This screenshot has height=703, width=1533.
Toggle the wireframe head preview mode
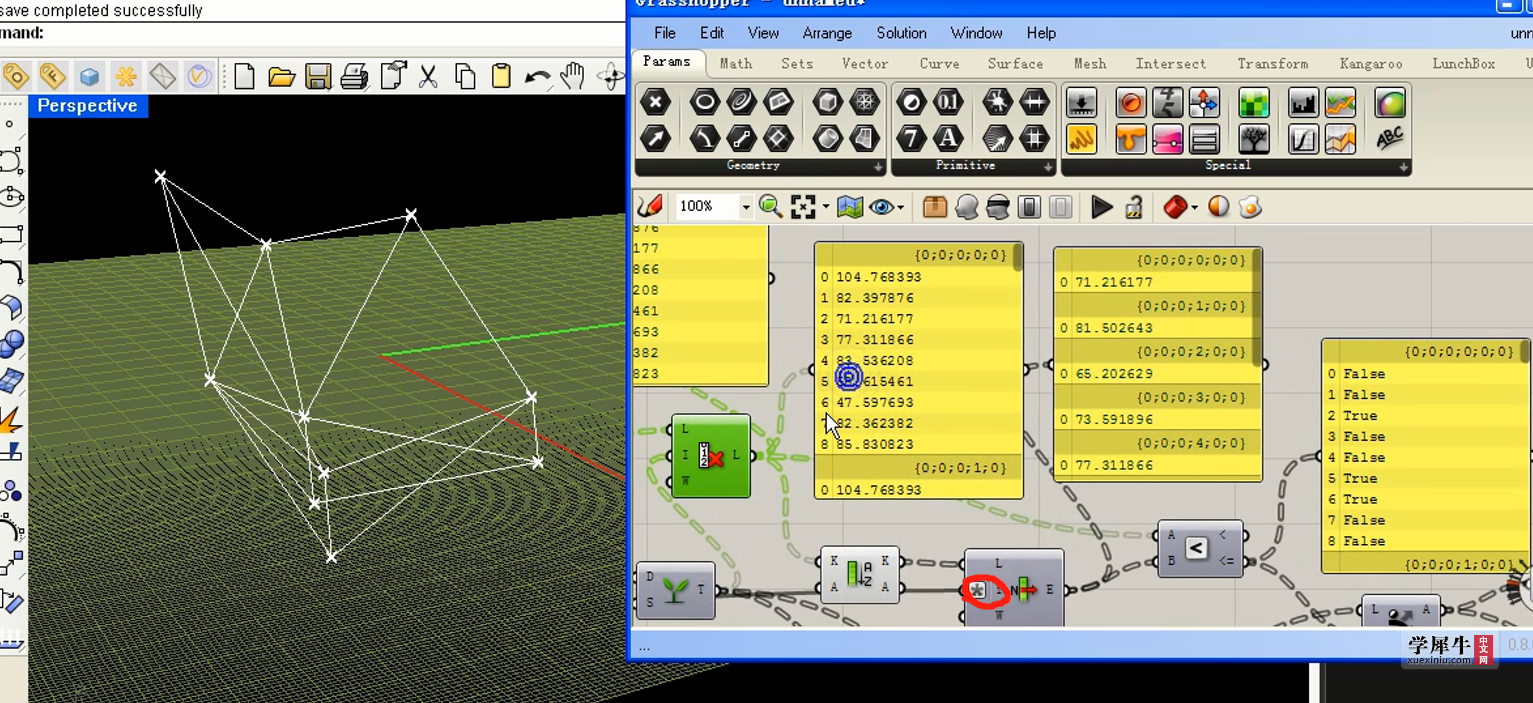coord(998,207)
